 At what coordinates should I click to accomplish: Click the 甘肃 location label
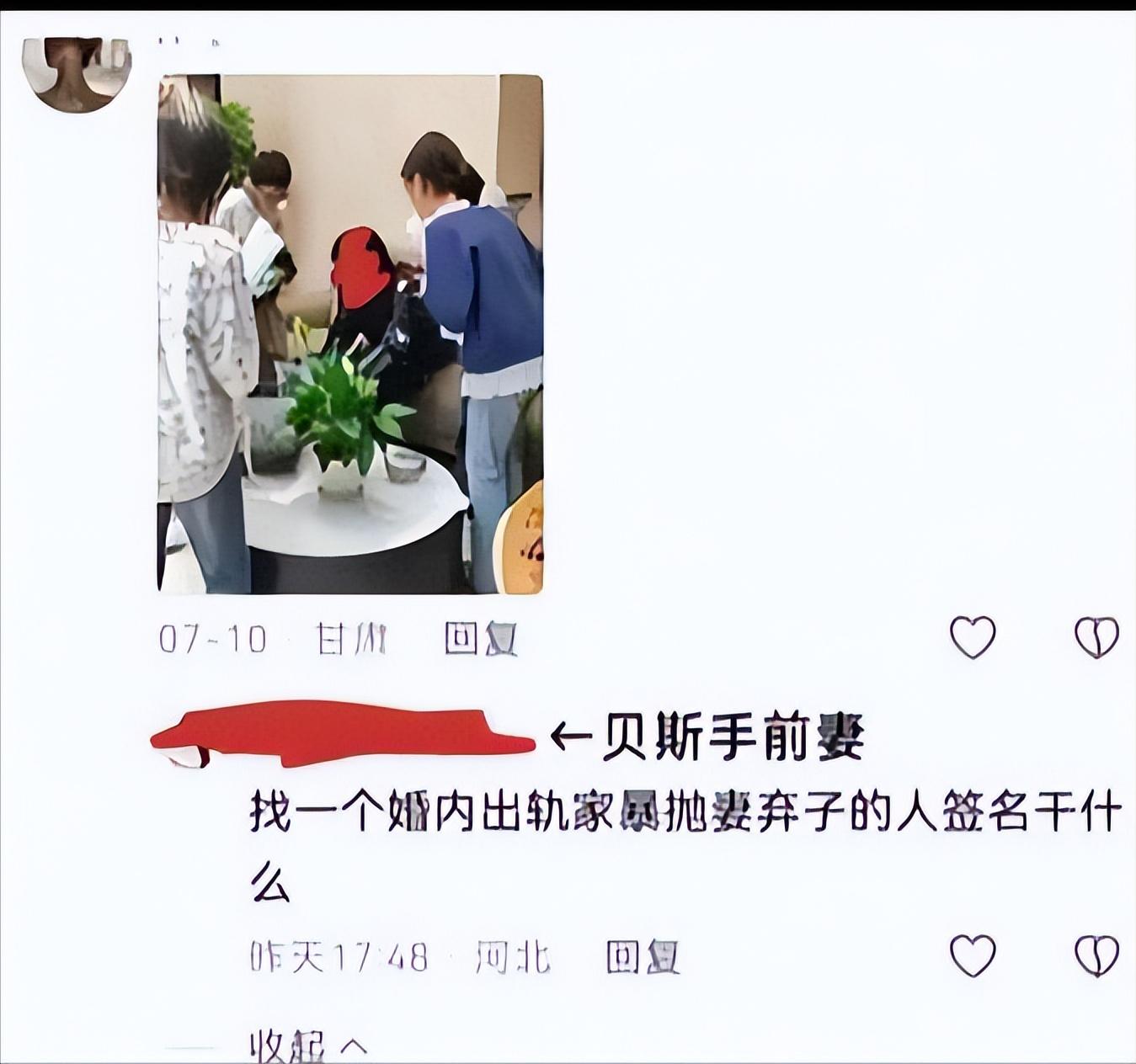(351, 640)
